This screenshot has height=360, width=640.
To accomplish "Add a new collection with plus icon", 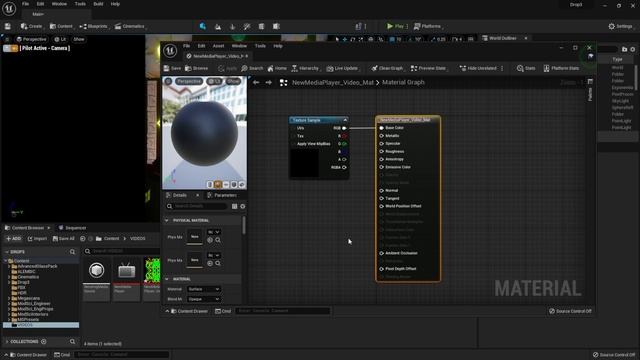I will tap(44, 342).
